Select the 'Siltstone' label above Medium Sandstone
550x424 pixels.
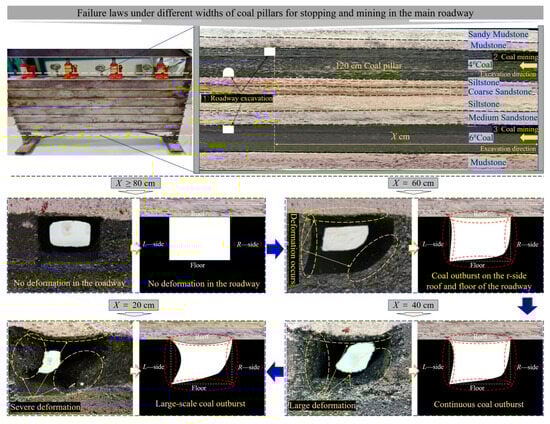pos(484,104)
